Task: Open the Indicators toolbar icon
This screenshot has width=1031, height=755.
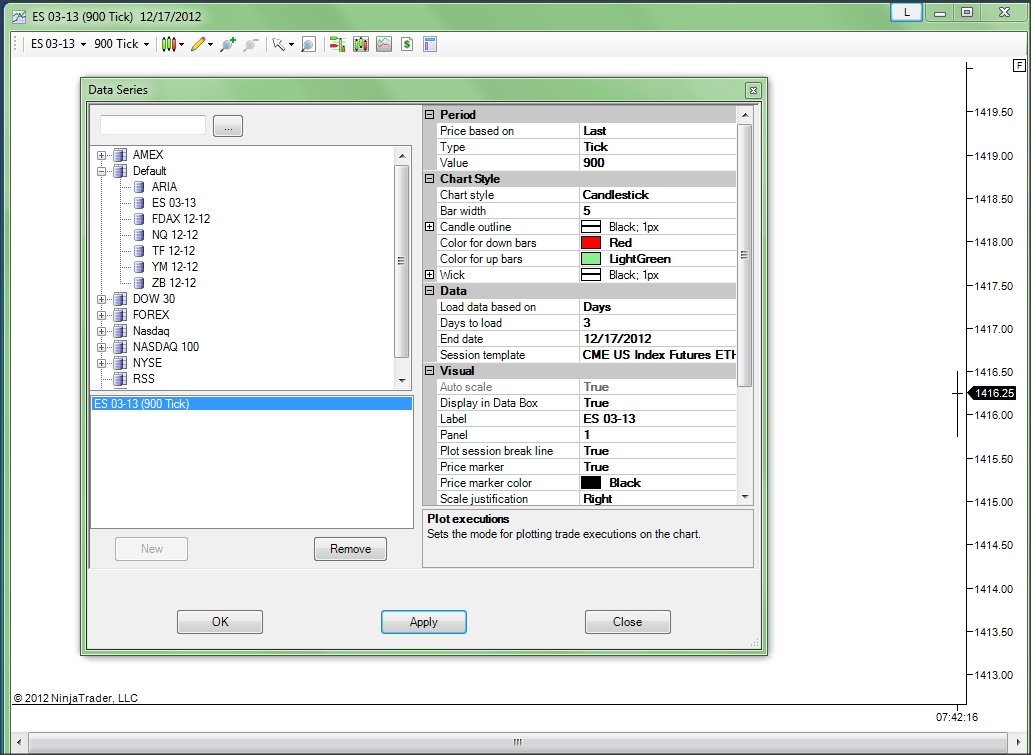Action: [384, 44]
